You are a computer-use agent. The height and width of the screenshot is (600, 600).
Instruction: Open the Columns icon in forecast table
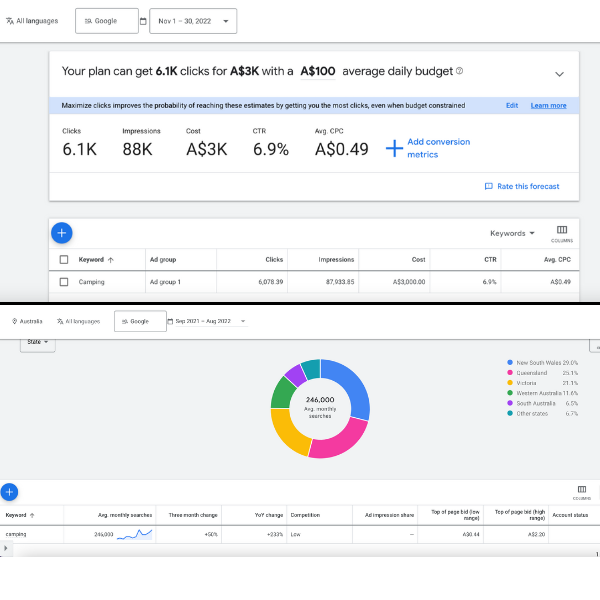click(561, 232)
